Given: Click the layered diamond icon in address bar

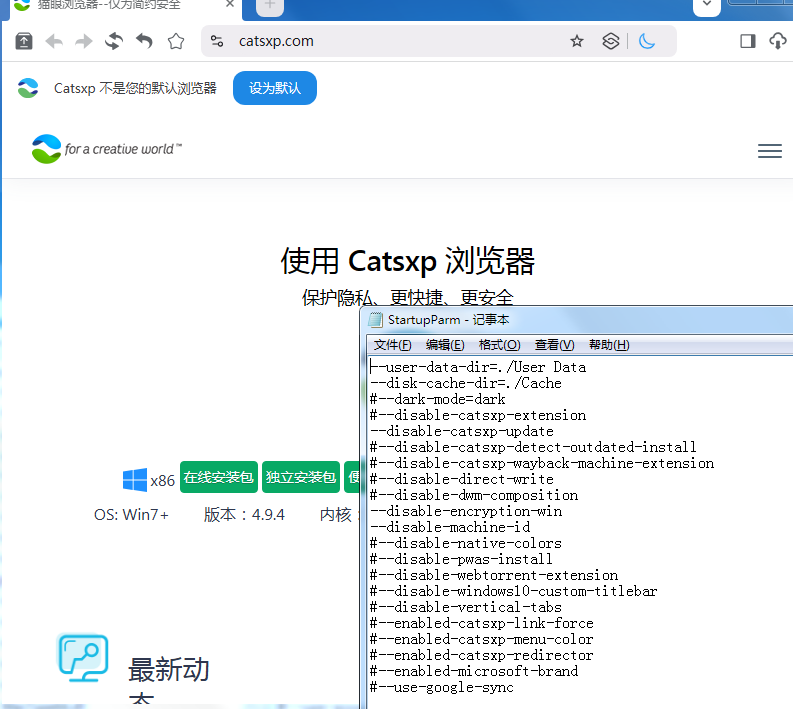Looking at the screenshot, I should point(610,41).
